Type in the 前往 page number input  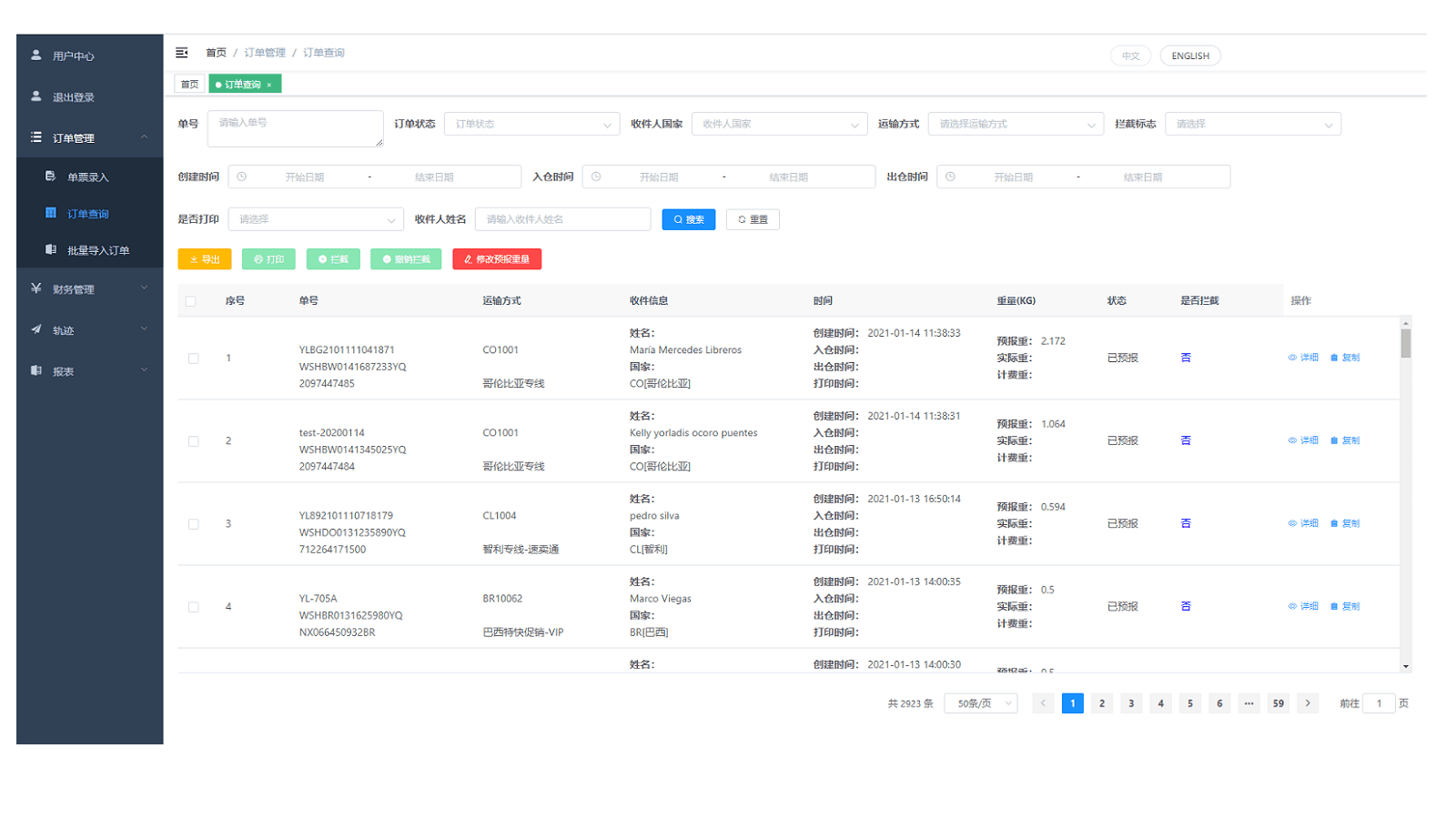click(x=1380, y=703)
